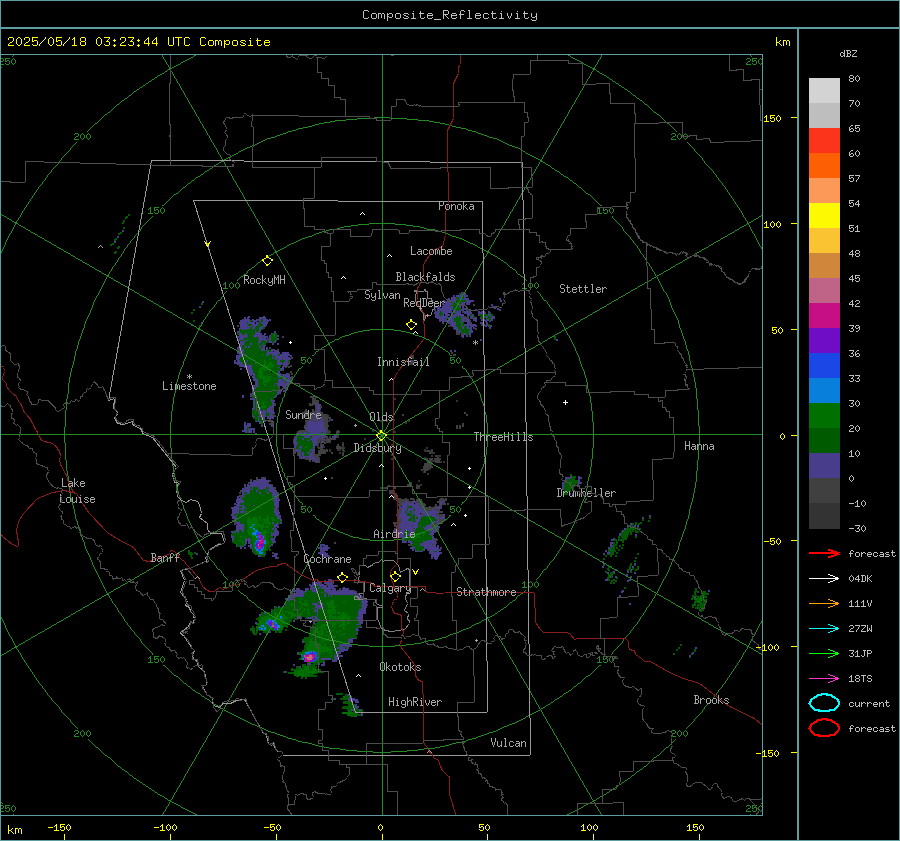Click the Brooks label
Screen dimensions: 900x841
point(711,700)
